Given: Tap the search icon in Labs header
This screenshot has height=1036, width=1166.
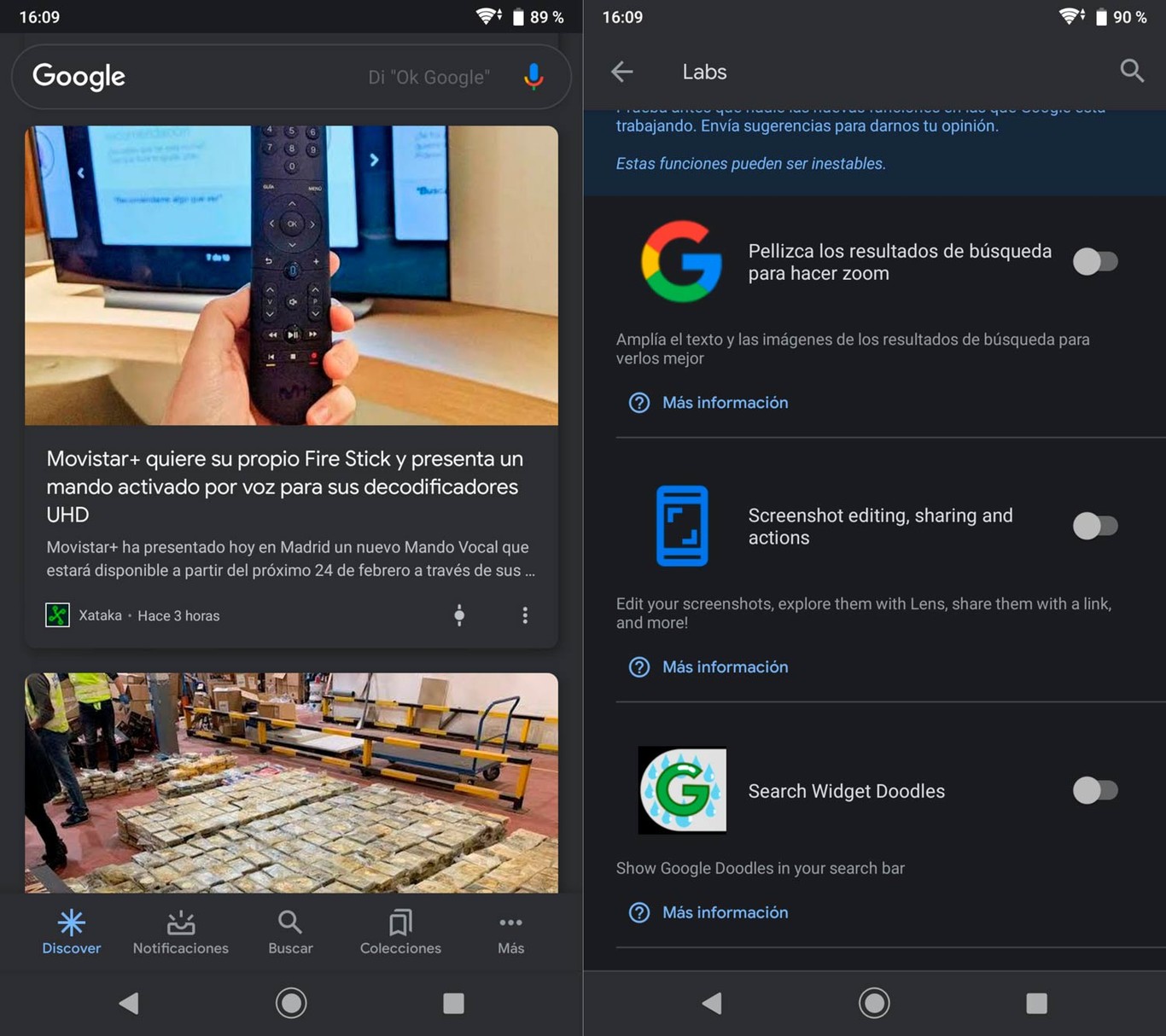Looking at the screenshot, I should point(1132,71).
